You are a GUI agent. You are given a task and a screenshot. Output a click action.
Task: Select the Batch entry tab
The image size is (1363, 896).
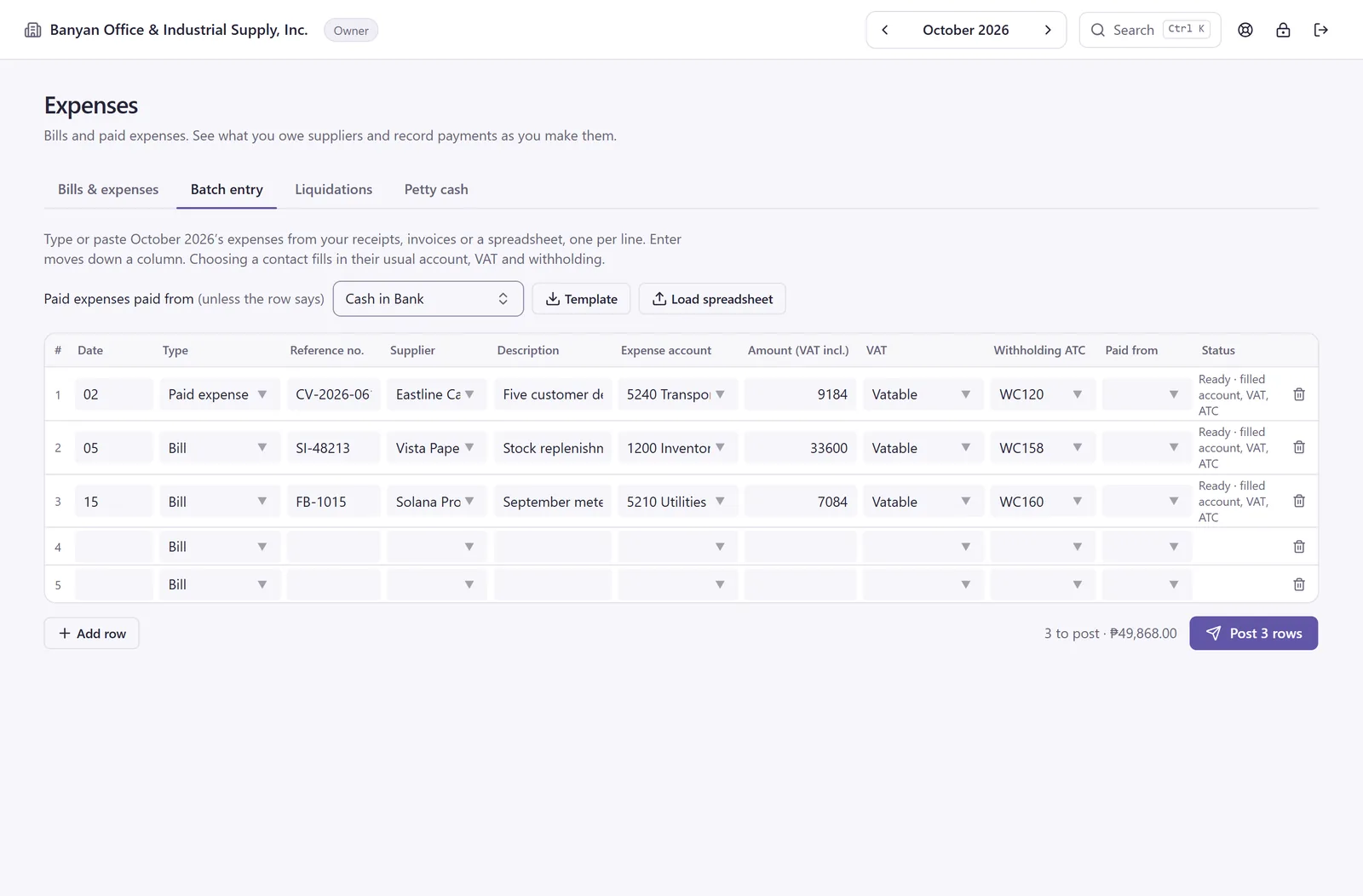227,189
